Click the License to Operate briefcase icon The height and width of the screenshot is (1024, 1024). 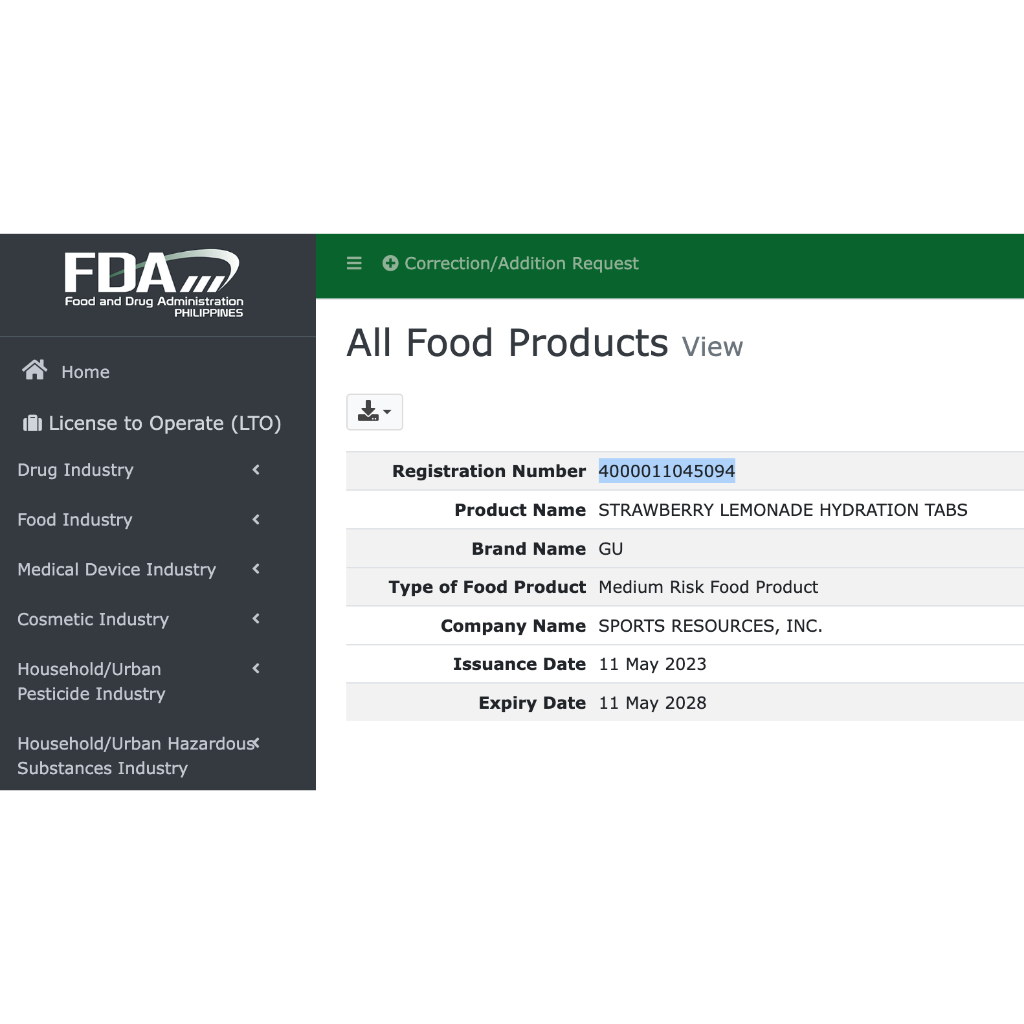click(32, 423)
